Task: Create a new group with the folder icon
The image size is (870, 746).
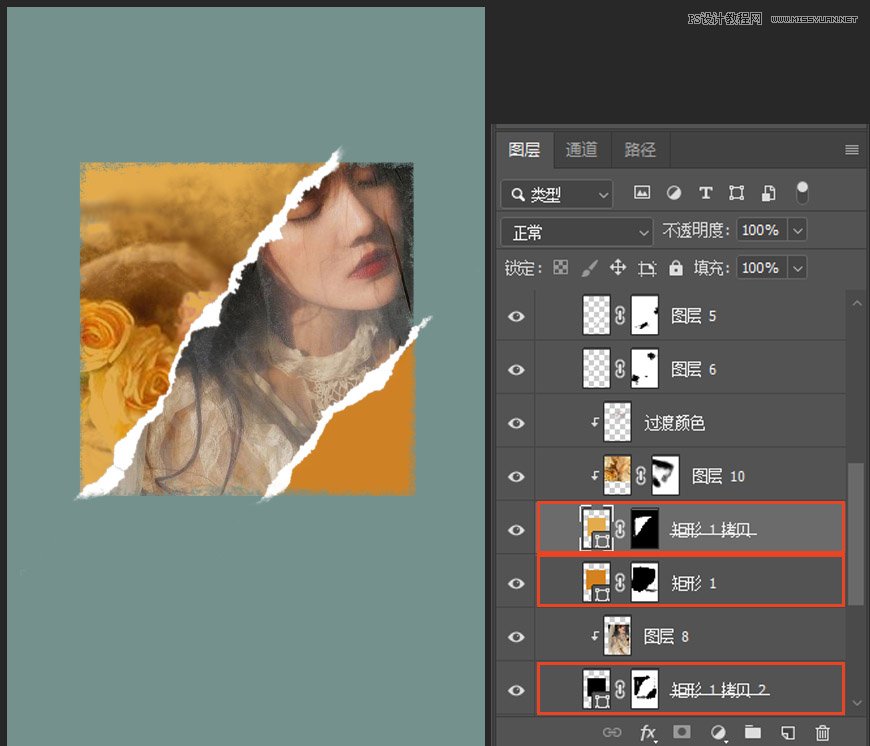Action: 751,732
